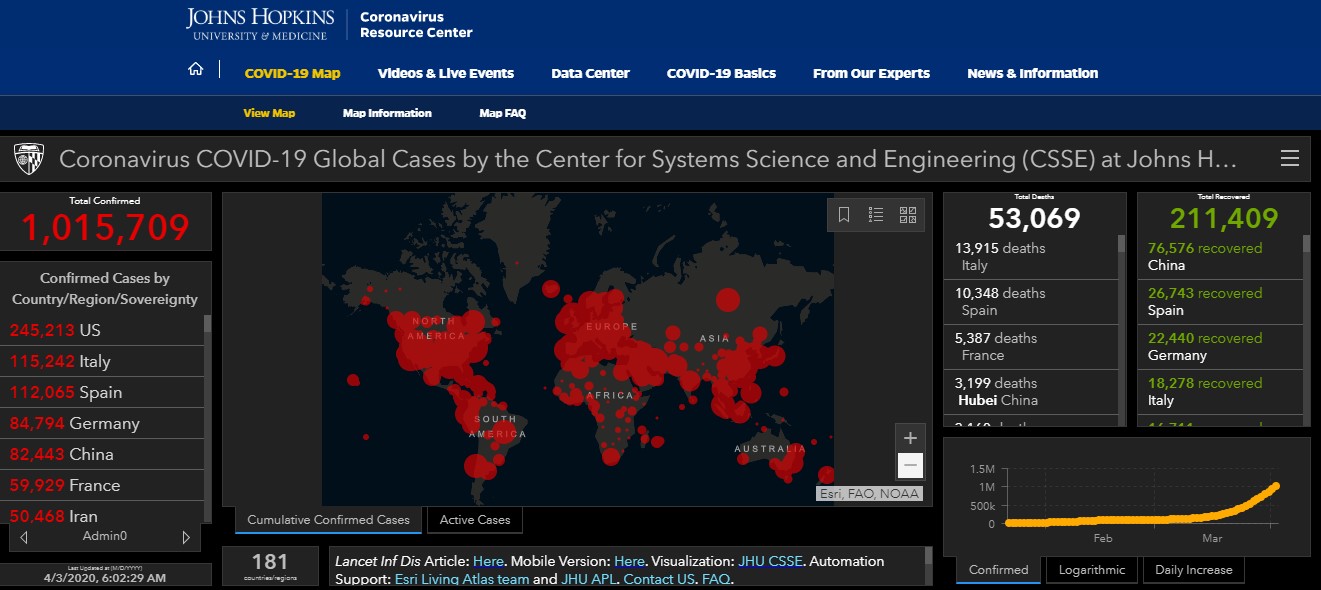Open the Map FAQ page

[x=502, y=113]
